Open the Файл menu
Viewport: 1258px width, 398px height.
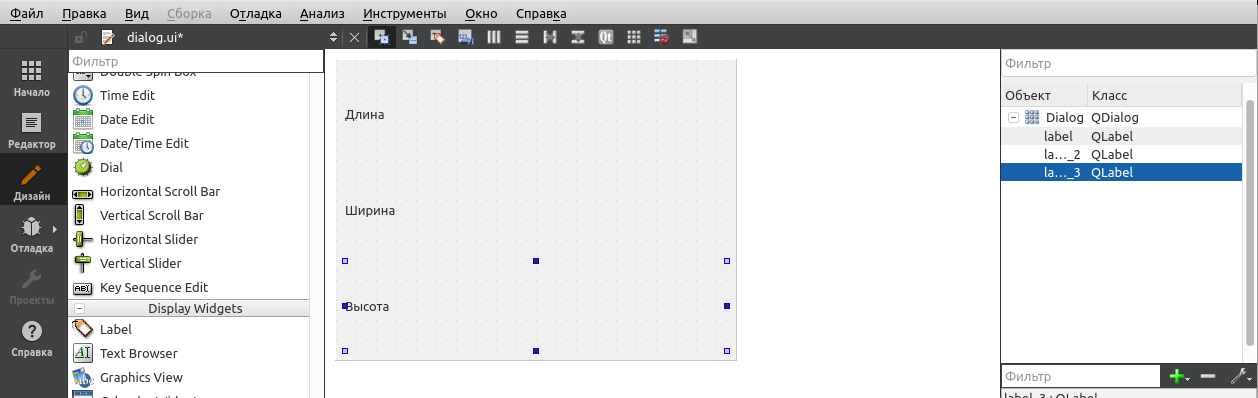click(26, 13)
